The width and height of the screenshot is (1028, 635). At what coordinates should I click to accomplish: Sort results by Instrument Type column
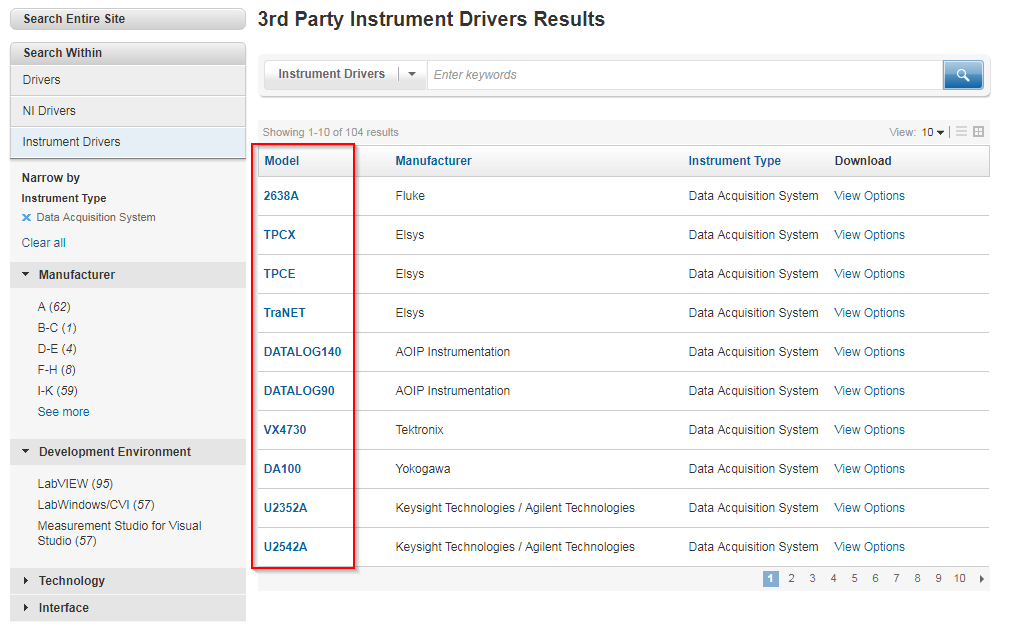coord(734,161)
